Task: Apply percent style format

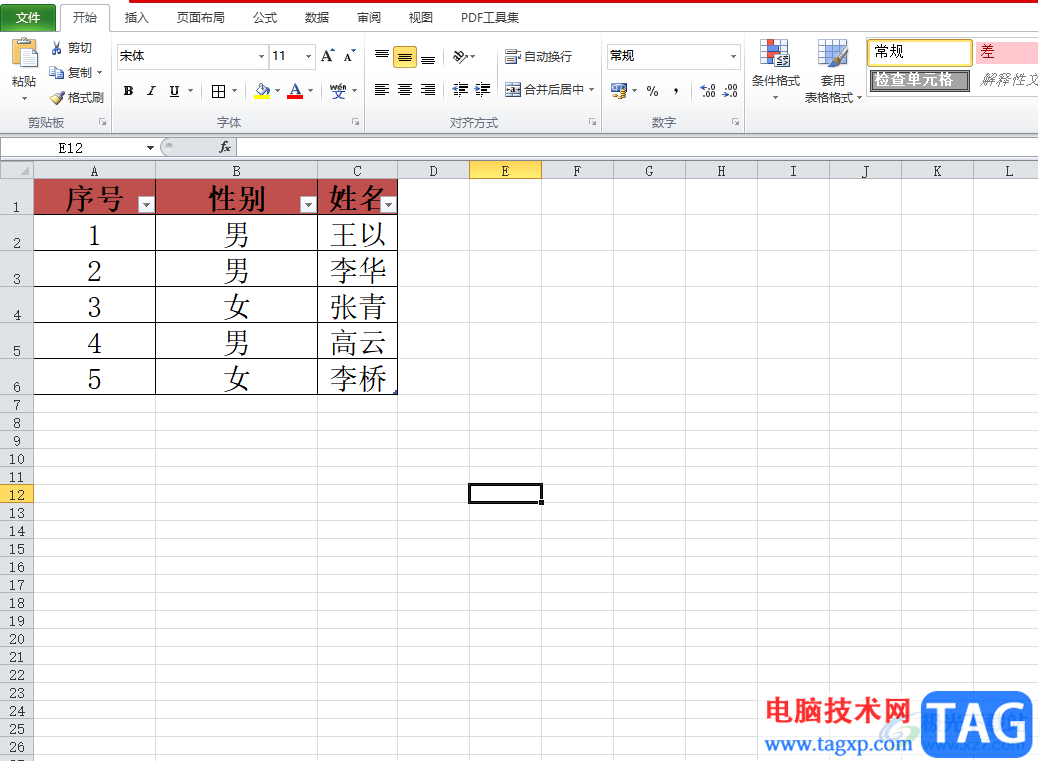Action: pos(653,91)
